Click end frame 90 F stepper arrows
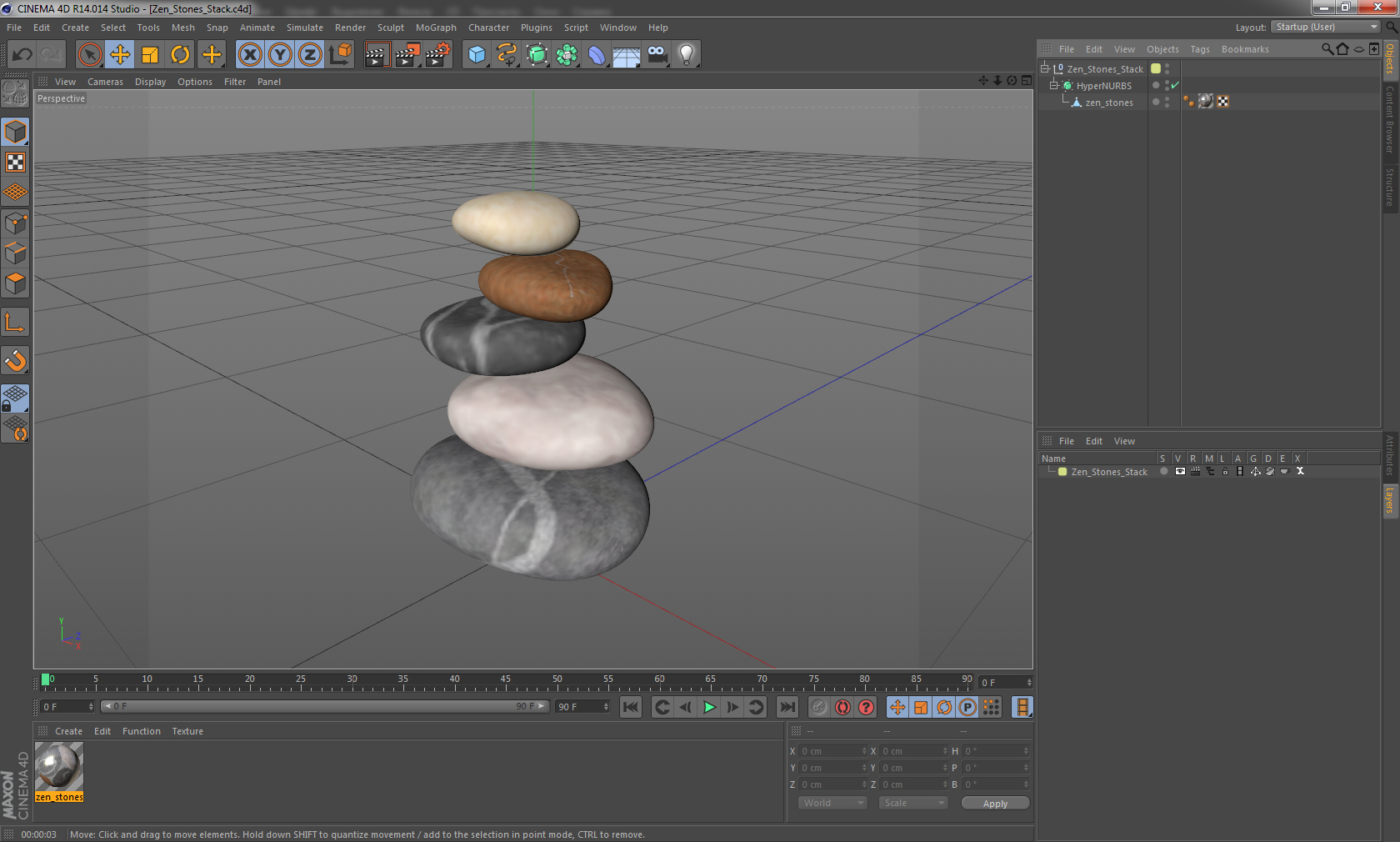Image resolution: width=1400 pixels, height=842 pixels. [x=606, y=707]
